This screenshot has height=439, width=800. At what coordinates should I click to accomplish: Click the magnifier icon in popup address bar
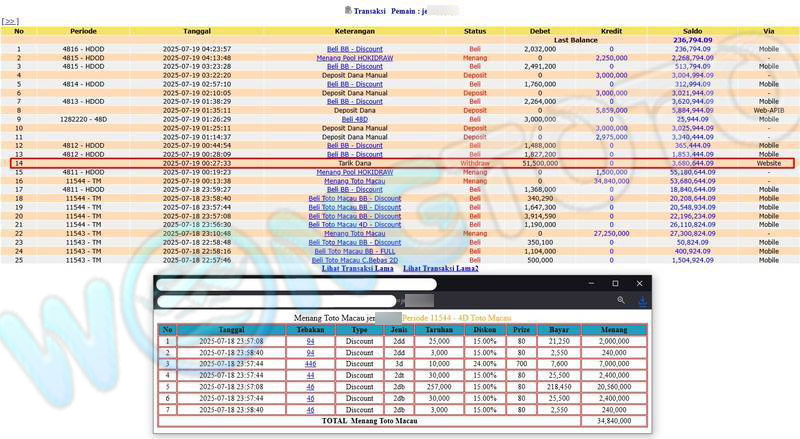pyautogui.click(x=621, y=300)
